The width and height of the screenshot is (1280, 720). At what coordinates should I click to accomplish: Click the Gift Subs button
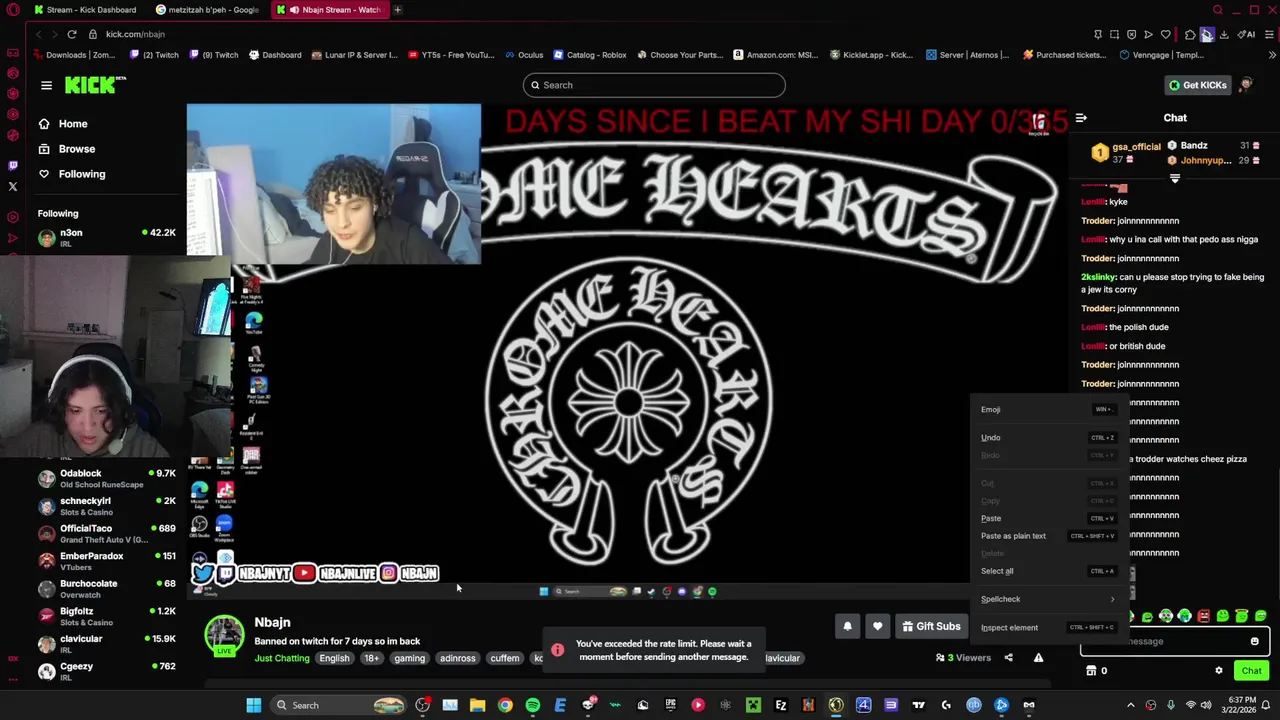[931, 626]
